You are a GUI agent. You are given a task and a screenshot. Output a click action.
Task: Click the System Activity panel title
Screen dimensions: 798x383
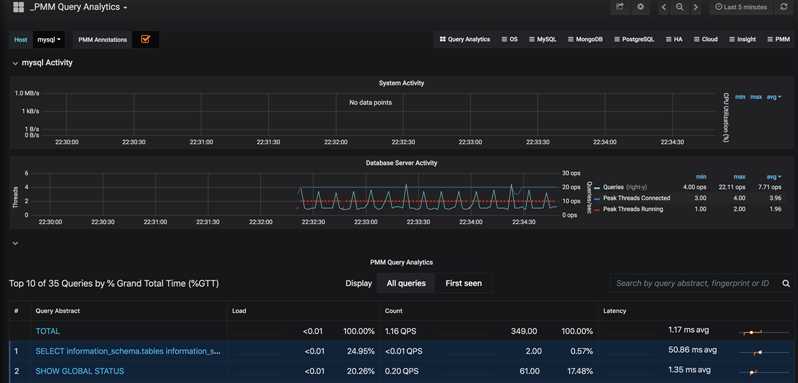[x=401, y=83]
